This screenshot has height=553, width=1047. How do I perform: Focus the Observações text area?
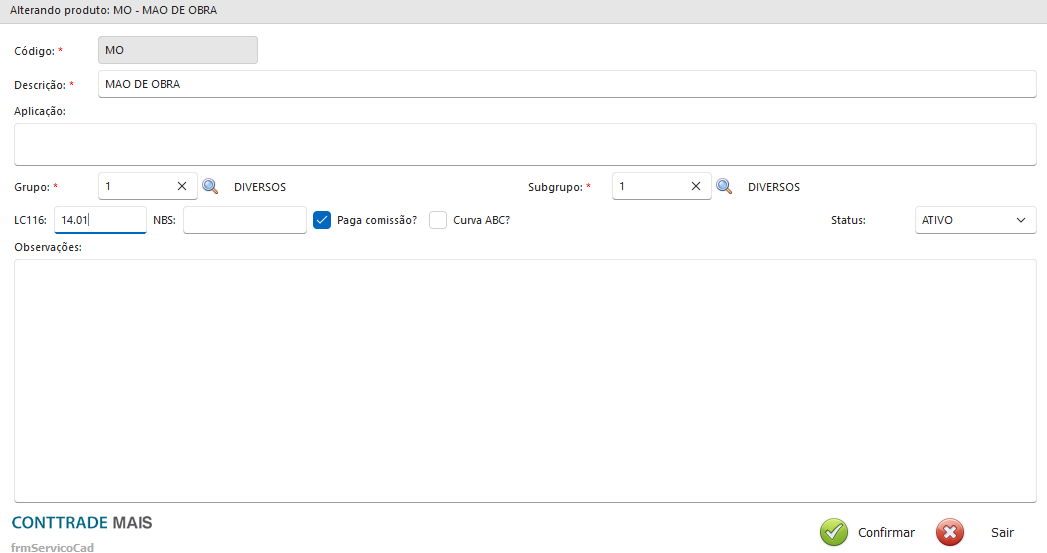pyautogui.click(x=524, y=380)
